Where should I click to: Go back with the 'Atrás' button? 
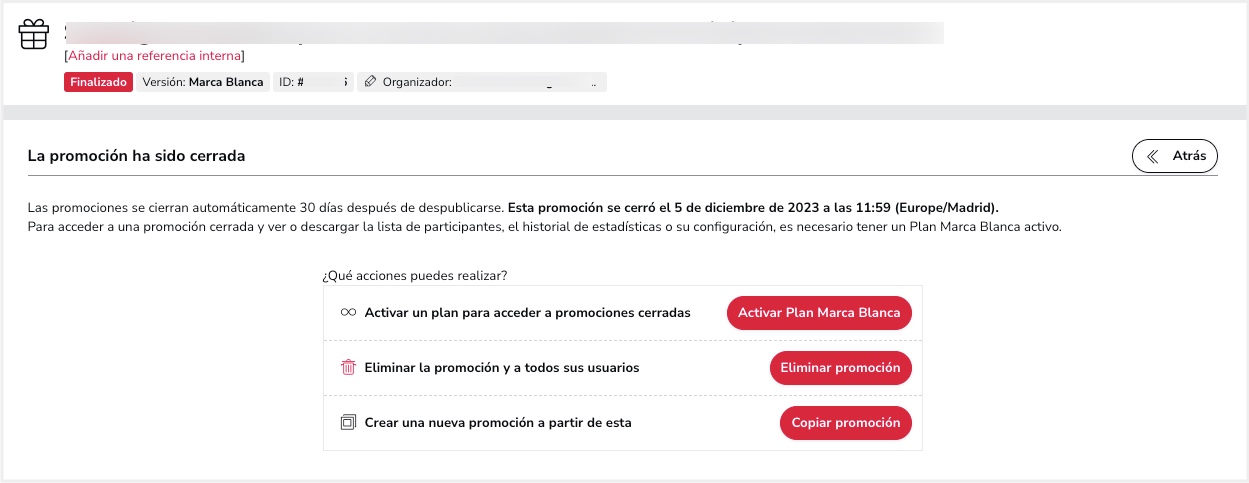pos(1175,156)
